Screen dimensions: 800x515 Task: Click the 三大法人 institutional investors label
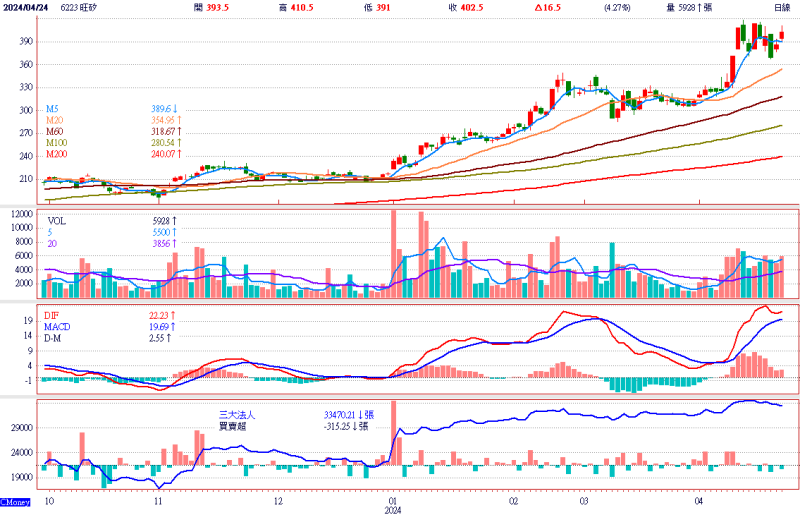click(x=239, y=413)
